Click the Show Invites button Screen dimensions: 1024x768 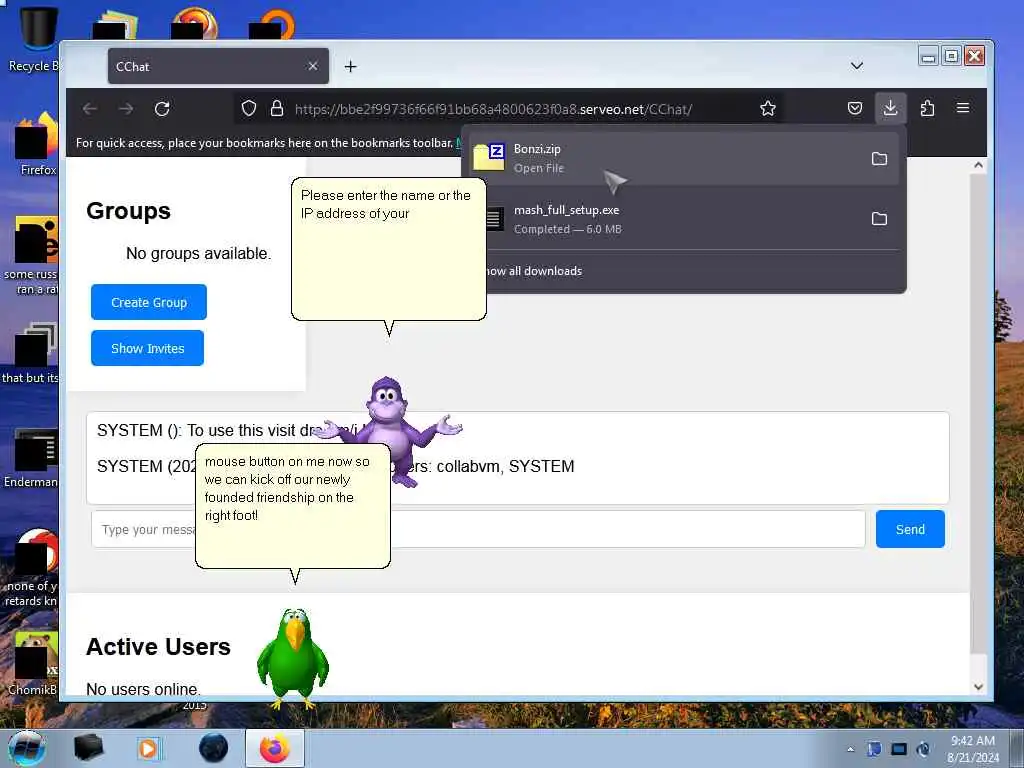point(148,348)
